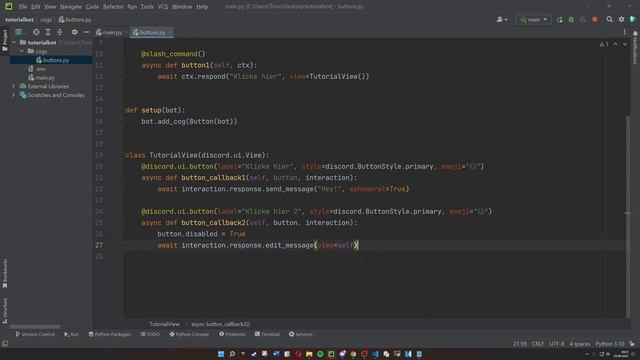The image size is (640, 360).
Task: Rerun the main configuration
Action: tap(560, 20)
